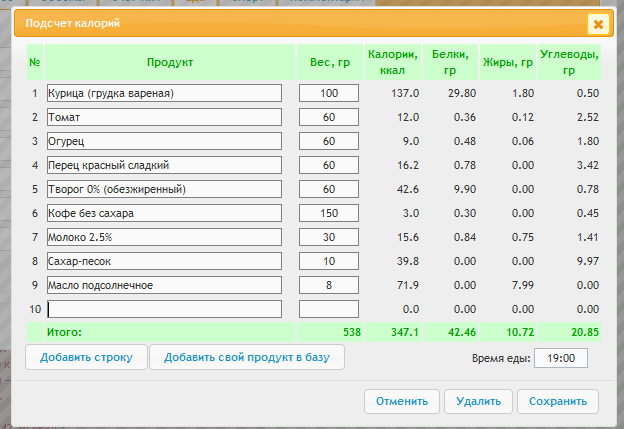Image resolution: width=624 pixels, height=429 pixels.
Task: Click calories value 71.9 for Масло подсолнечное
Action: [x=408, y=285]
